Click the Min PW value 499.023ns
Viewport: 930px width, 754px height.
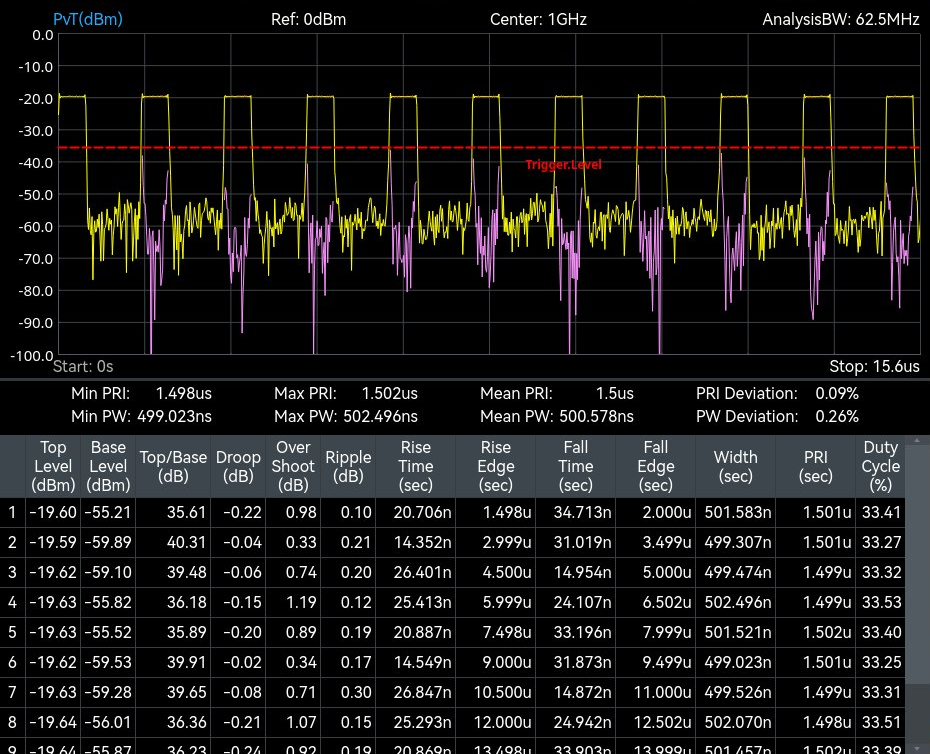[174, 416]
